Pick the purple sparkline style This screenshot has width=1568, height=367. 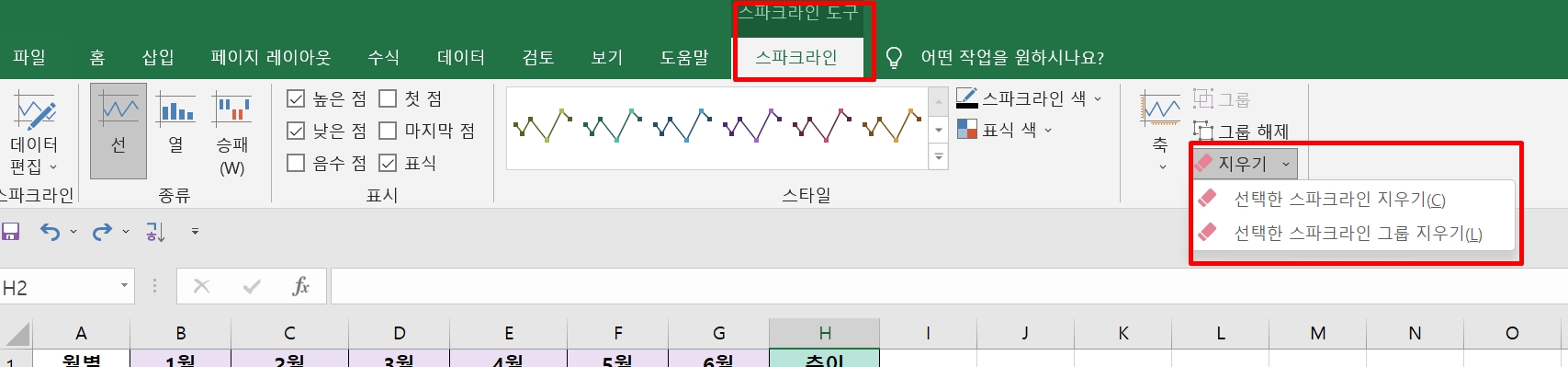tap(752, 125)
